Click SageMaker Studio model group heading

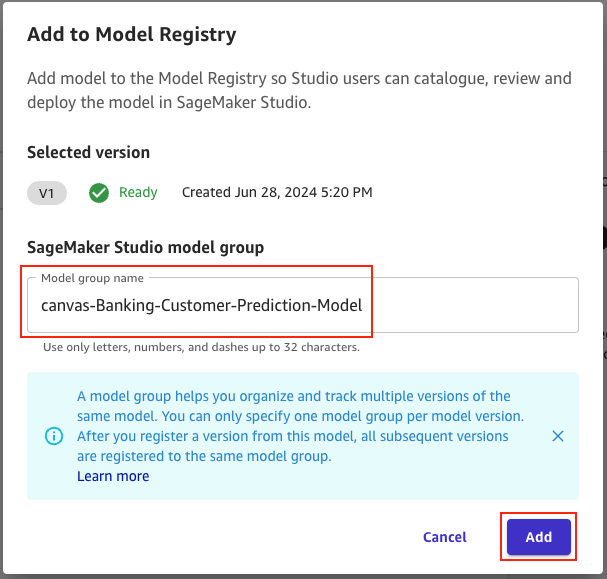point(145,247)
